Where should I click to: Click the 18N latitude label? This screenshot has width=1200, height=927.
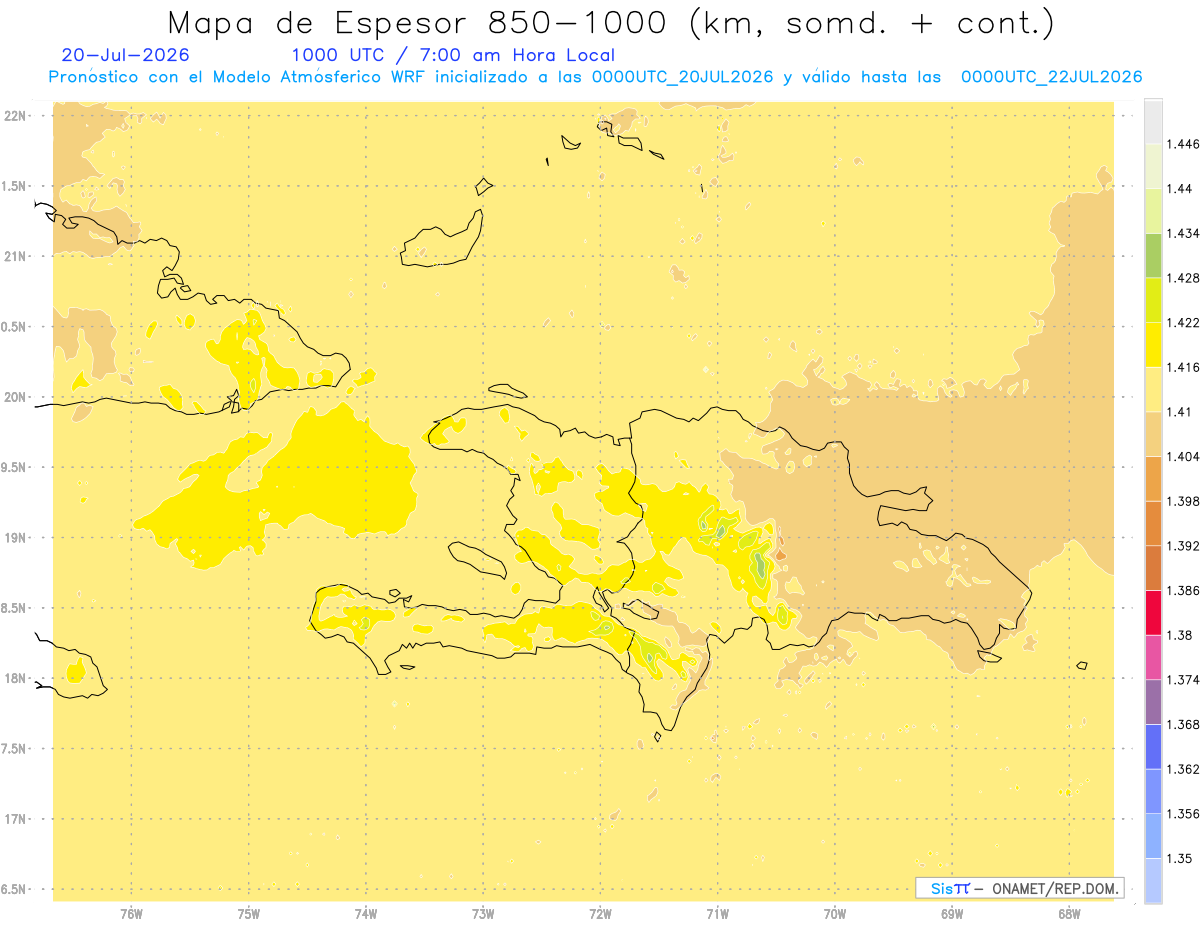click(x=16, y=678)
